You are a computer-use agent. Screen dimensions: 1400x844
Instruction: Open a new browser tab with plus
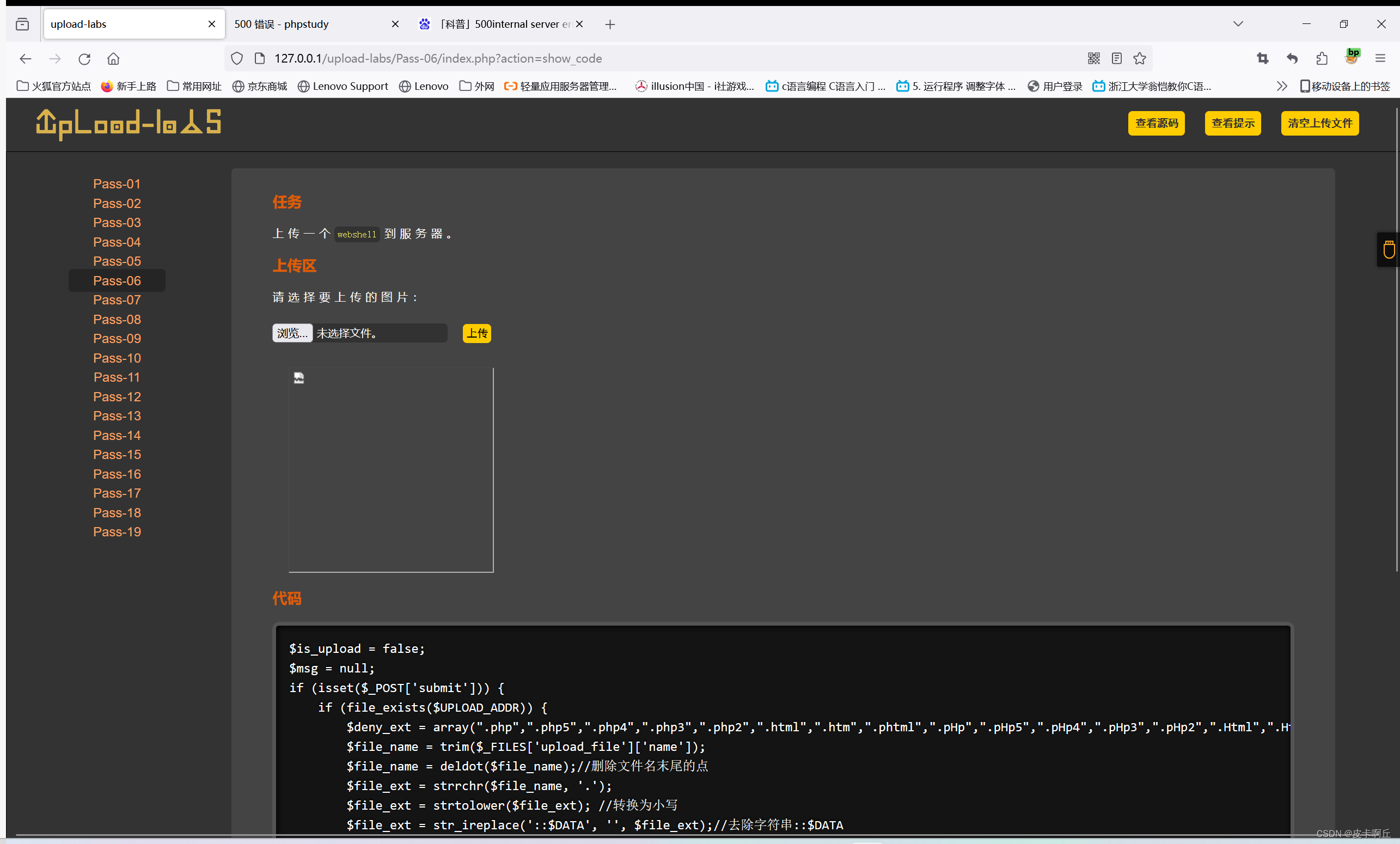(609, 24)
